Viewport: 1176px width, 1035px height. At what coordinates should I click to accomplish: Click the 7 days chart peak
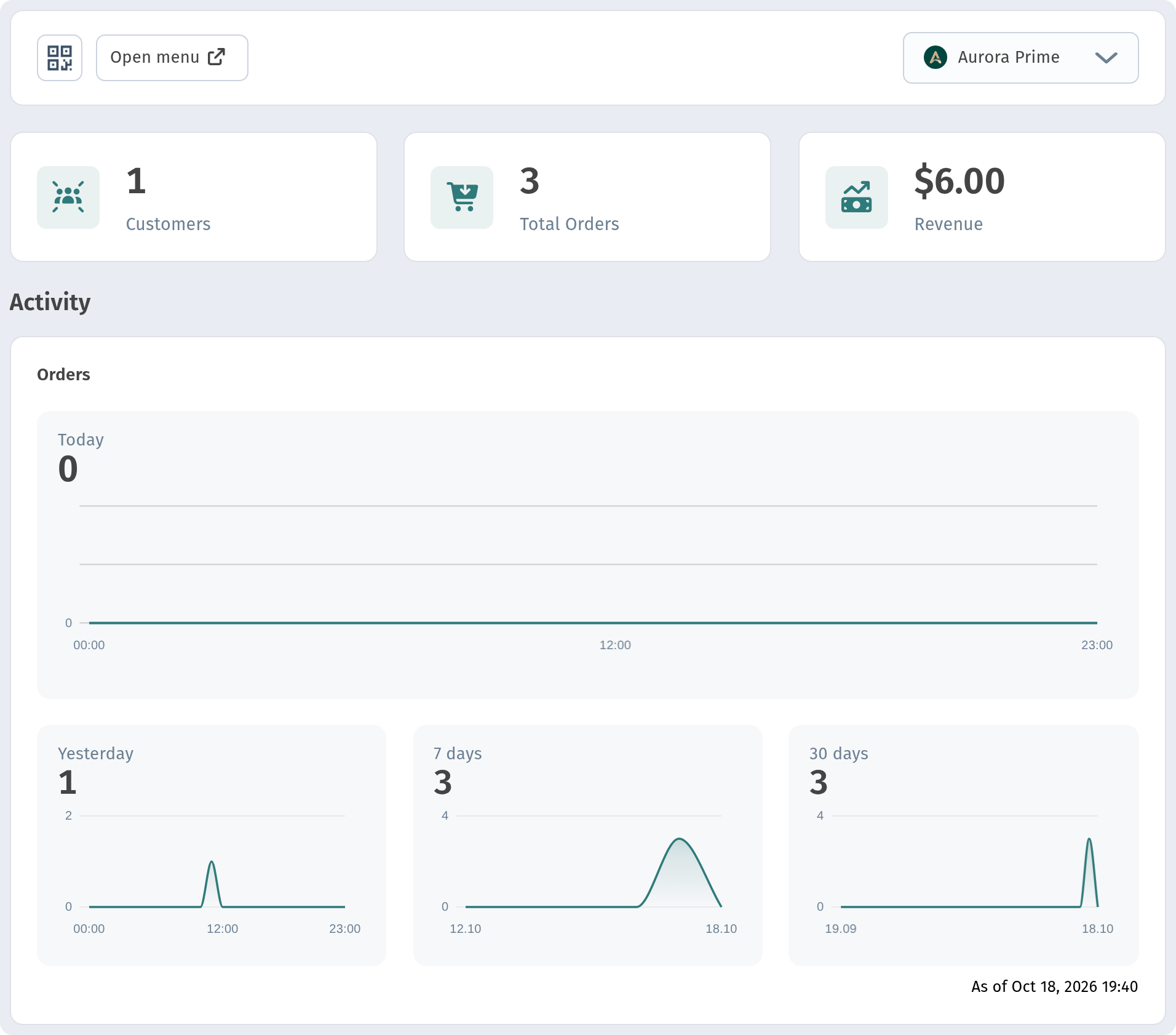click(679, 840)
